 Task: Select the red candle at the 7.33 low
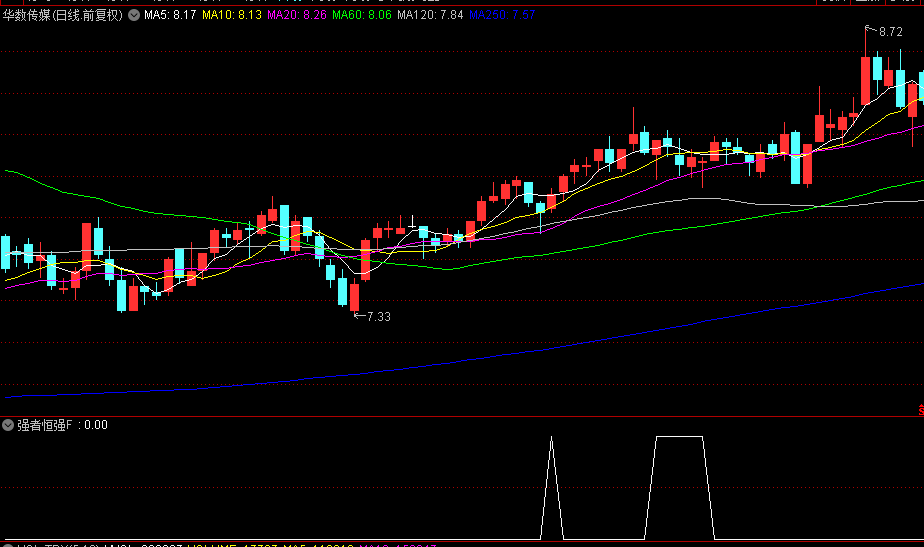tap(354, 297)
